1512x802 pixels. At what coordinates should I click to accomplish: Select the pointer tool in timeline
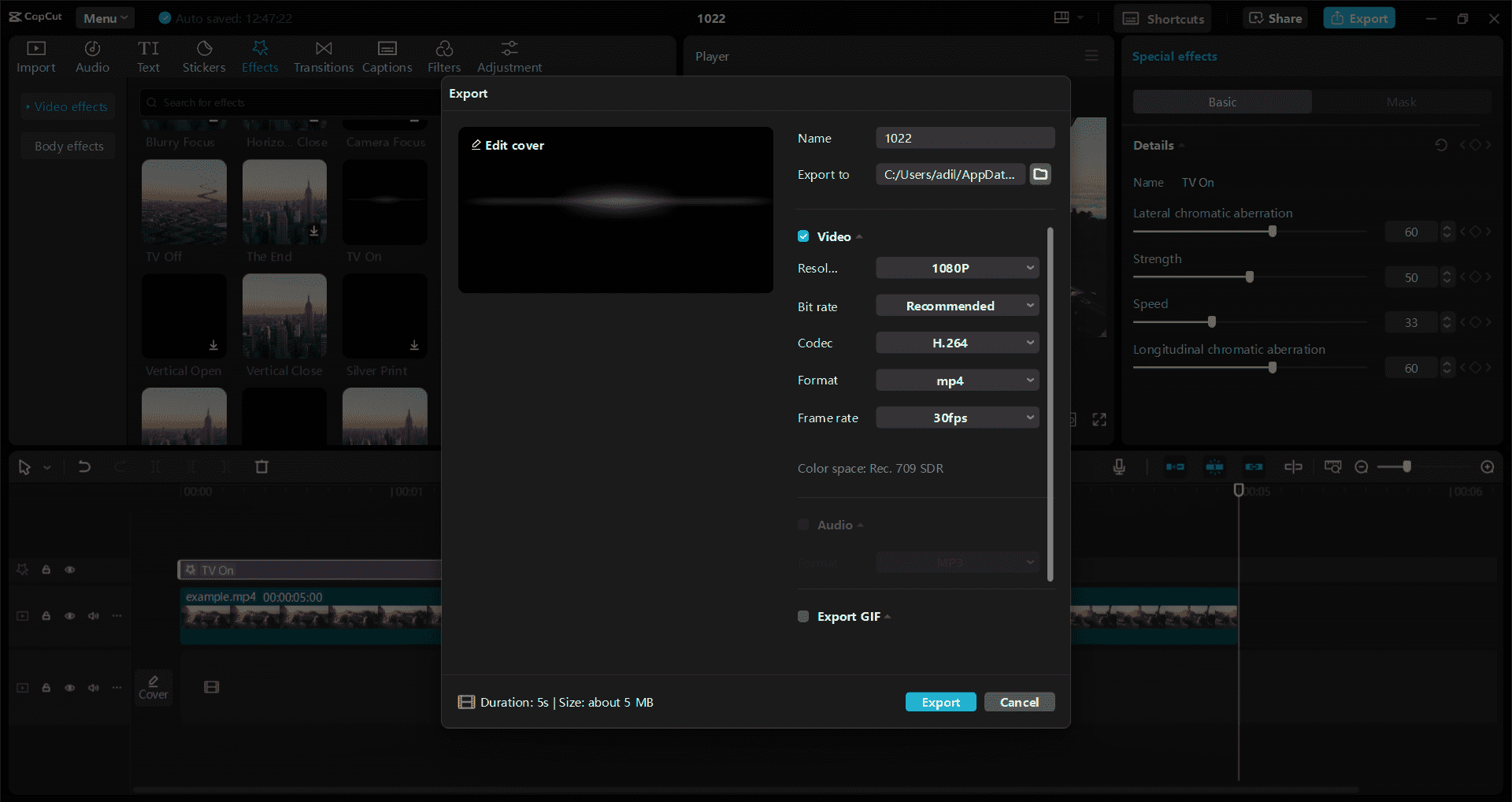(x=24, y=467)
